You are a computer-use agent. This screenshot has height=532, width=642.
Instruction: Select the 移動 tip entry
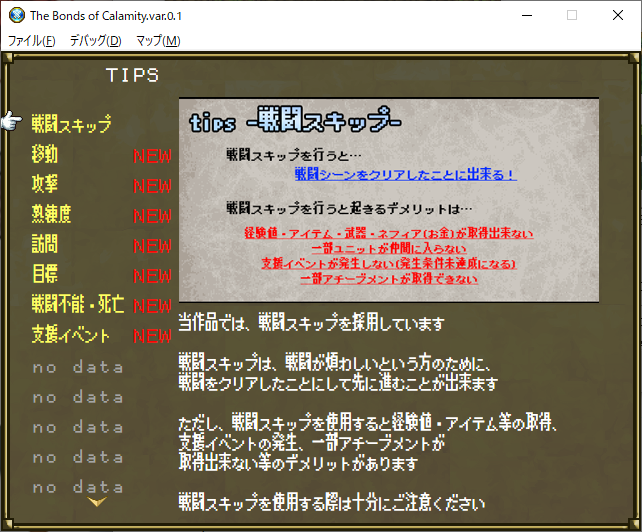coord(45,154)
